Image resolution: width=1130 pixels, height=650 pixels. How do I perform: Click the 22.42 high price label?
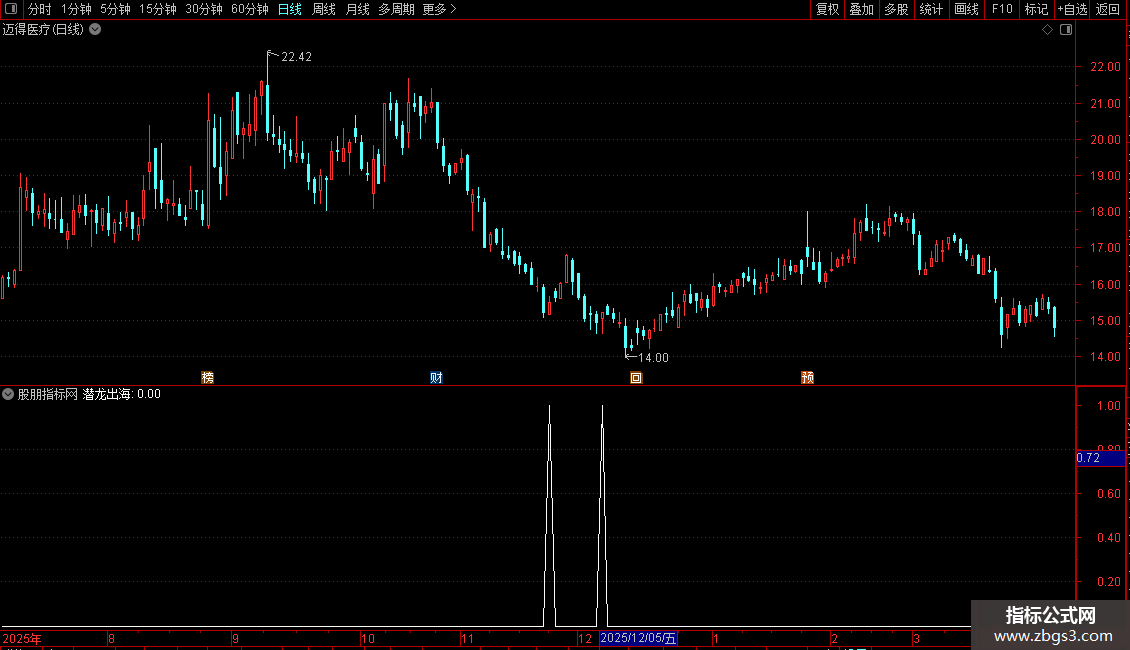click(x=296, y=57)
